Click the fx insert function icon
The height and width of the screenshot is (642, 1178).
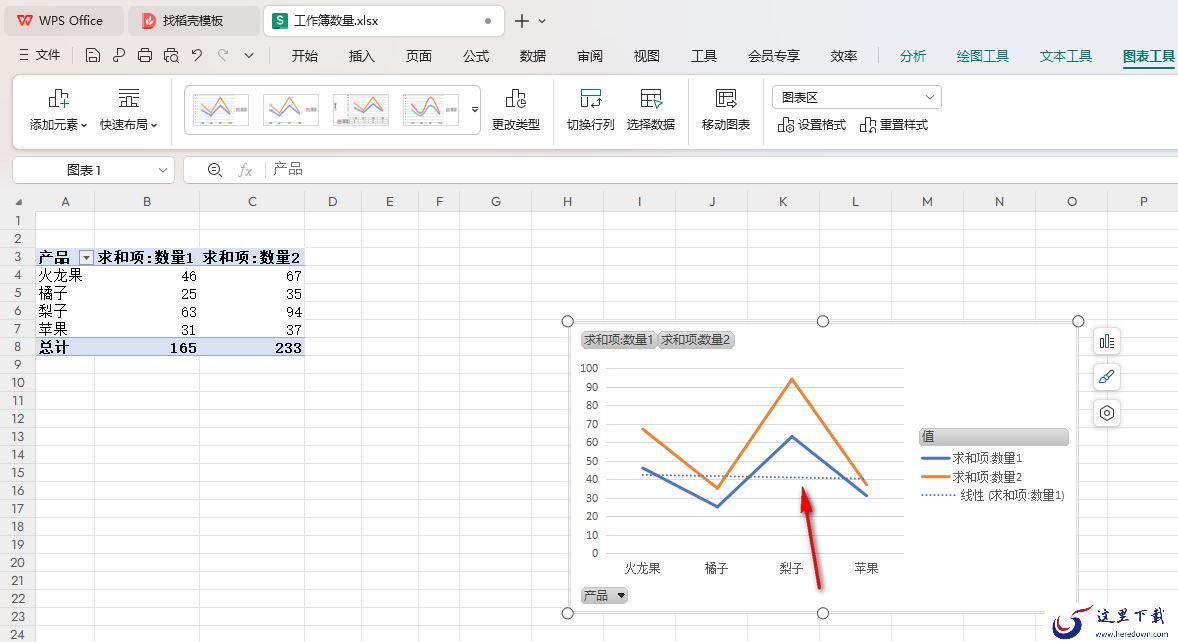point(245,170)
